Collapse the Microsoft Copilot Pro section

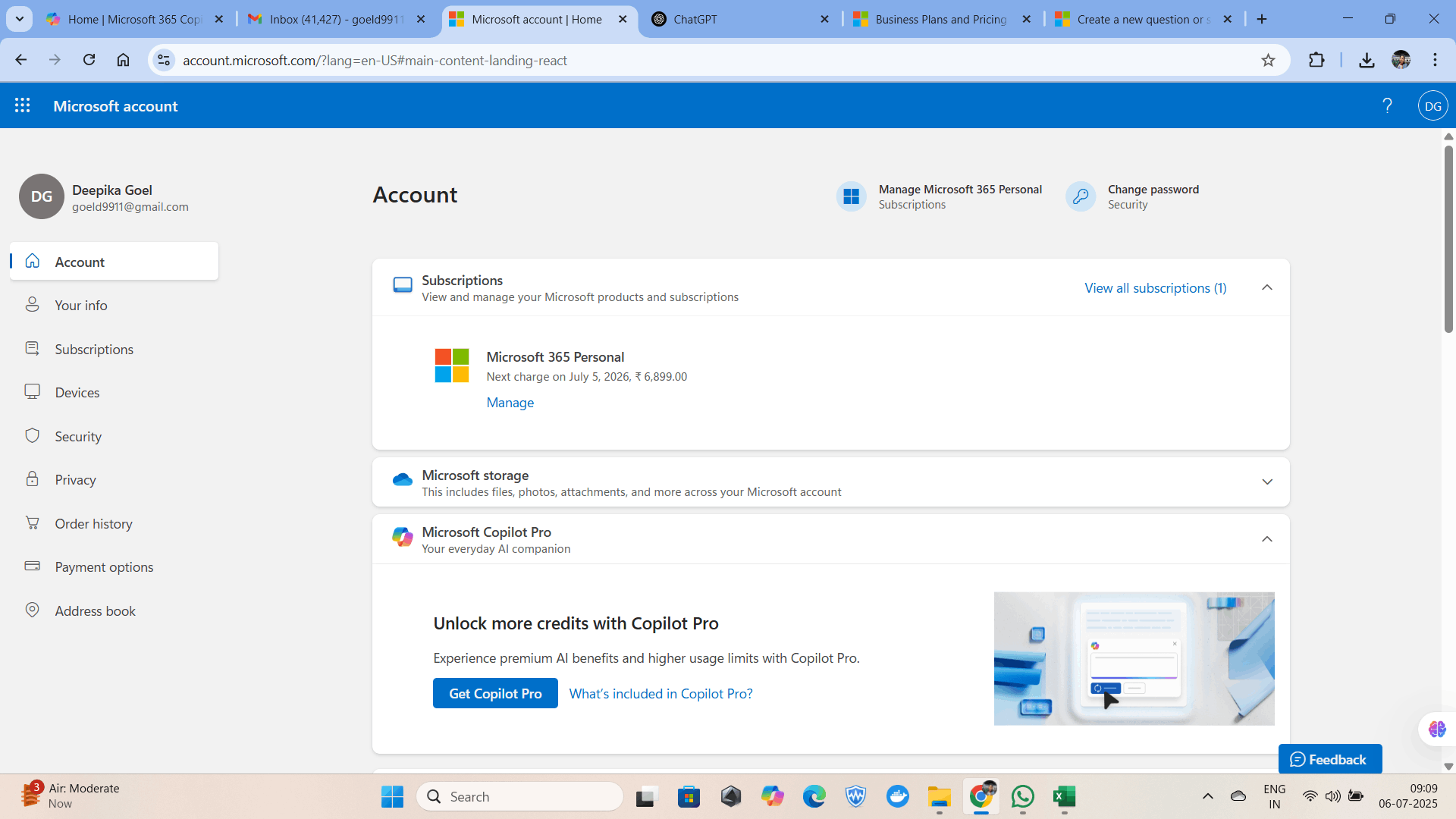(x=1266, y=539)
